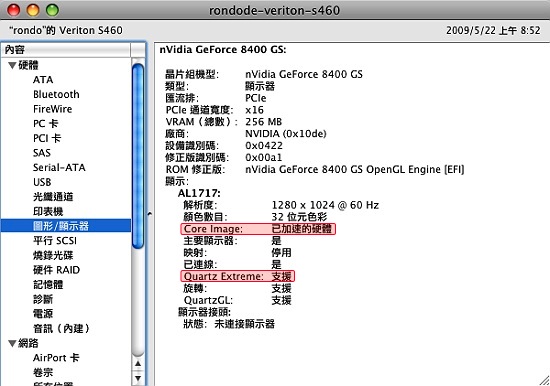Click the sidebar scrollbar thumb
This screenshot has height=386, width=550.
coord(138,156)
